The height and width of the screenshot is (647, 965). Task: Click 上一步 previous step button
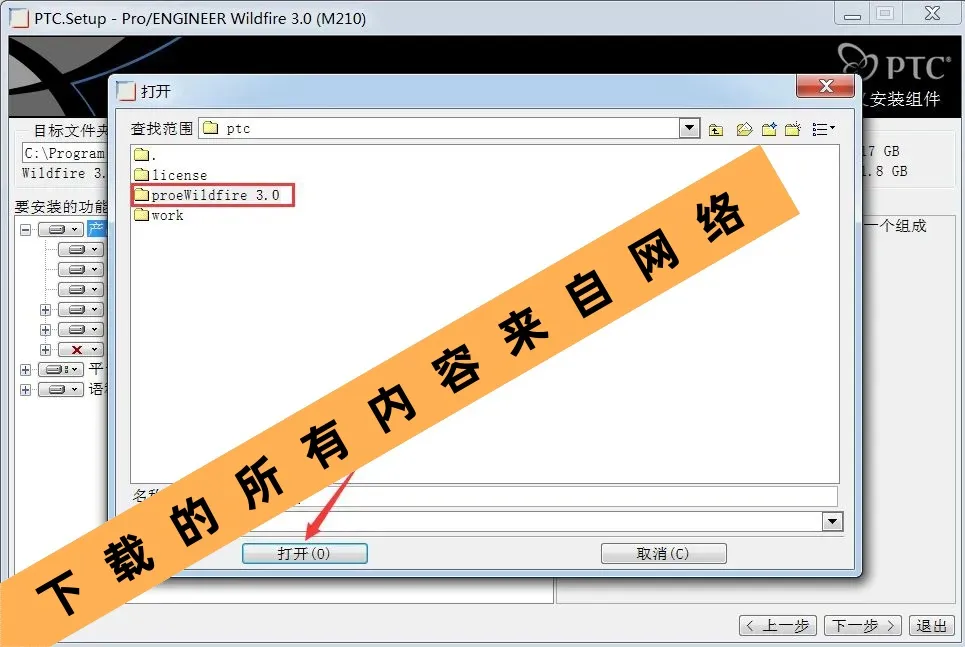point(778,626)
